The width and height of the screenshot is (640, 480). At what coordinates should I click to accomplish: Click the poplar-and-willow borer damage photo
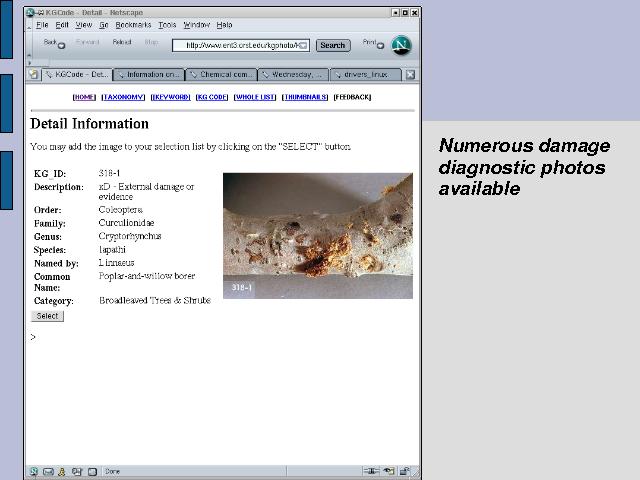(x=317, y=236)
